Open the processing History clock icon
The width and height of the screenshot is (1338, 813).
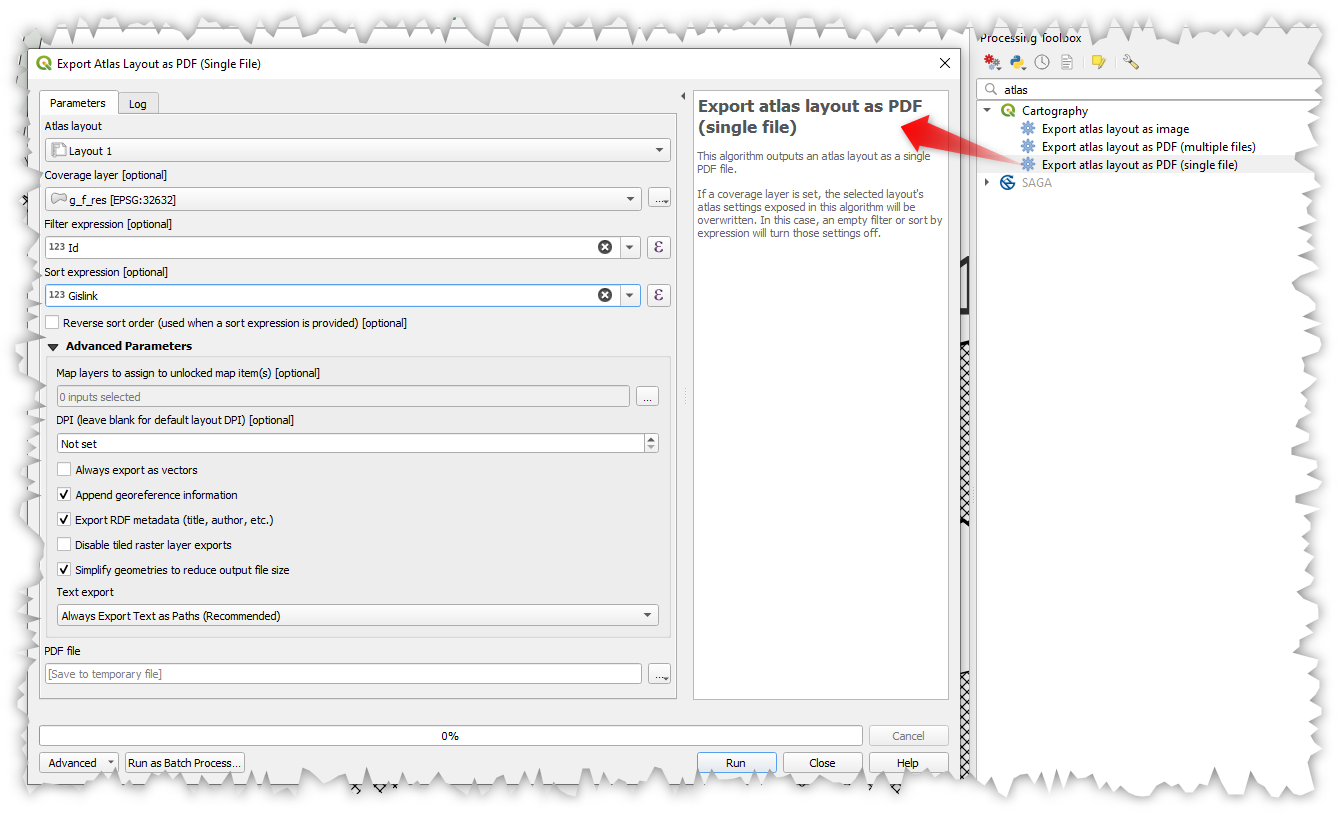coord(1042,62)
